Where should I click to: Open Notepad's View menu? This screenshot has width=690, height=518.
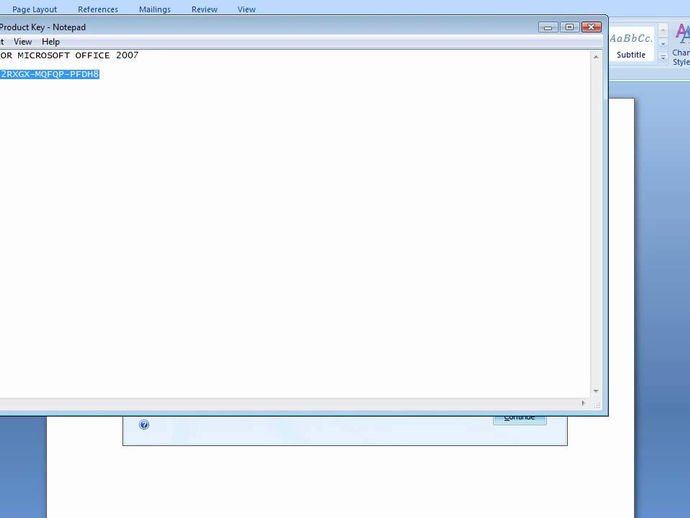[x=22, y=42]
